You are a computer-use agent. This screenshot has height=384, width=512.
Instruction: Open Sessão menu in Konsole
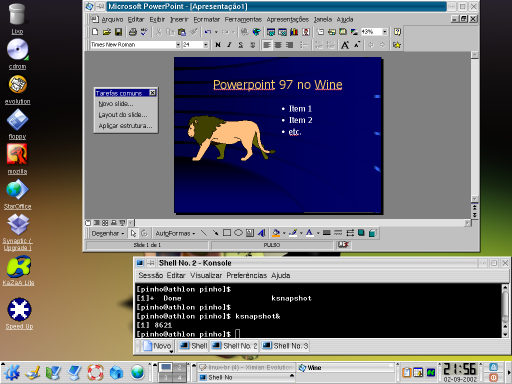pyautogui.click(x=151, y=275)
